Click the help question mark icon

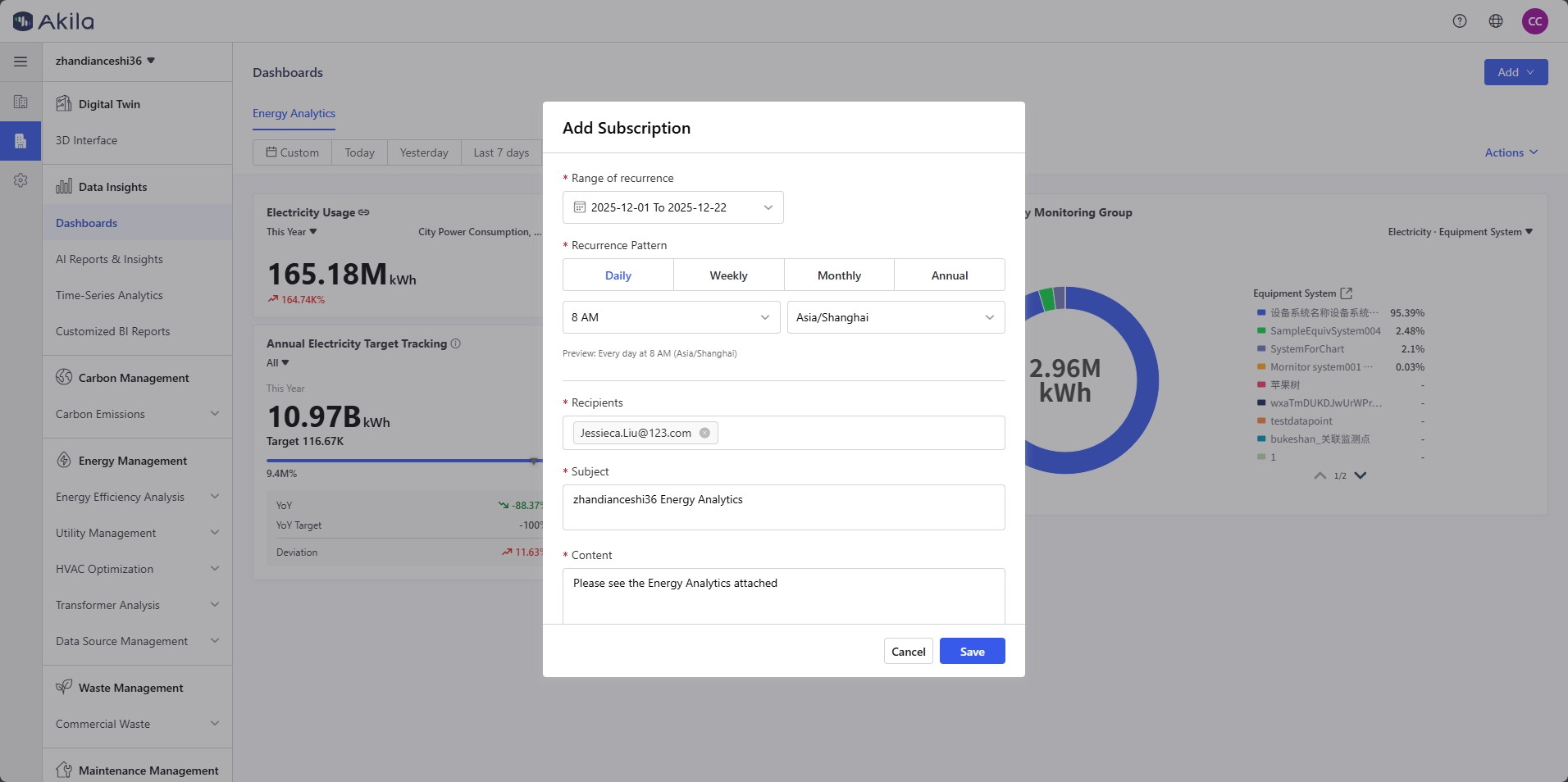(1459, 21)
